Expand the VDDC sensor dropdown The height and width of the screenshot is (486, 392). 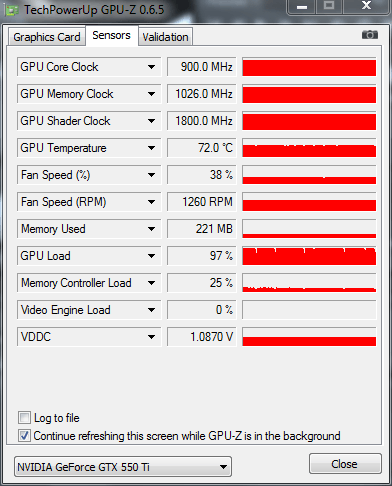pos(151,337)
